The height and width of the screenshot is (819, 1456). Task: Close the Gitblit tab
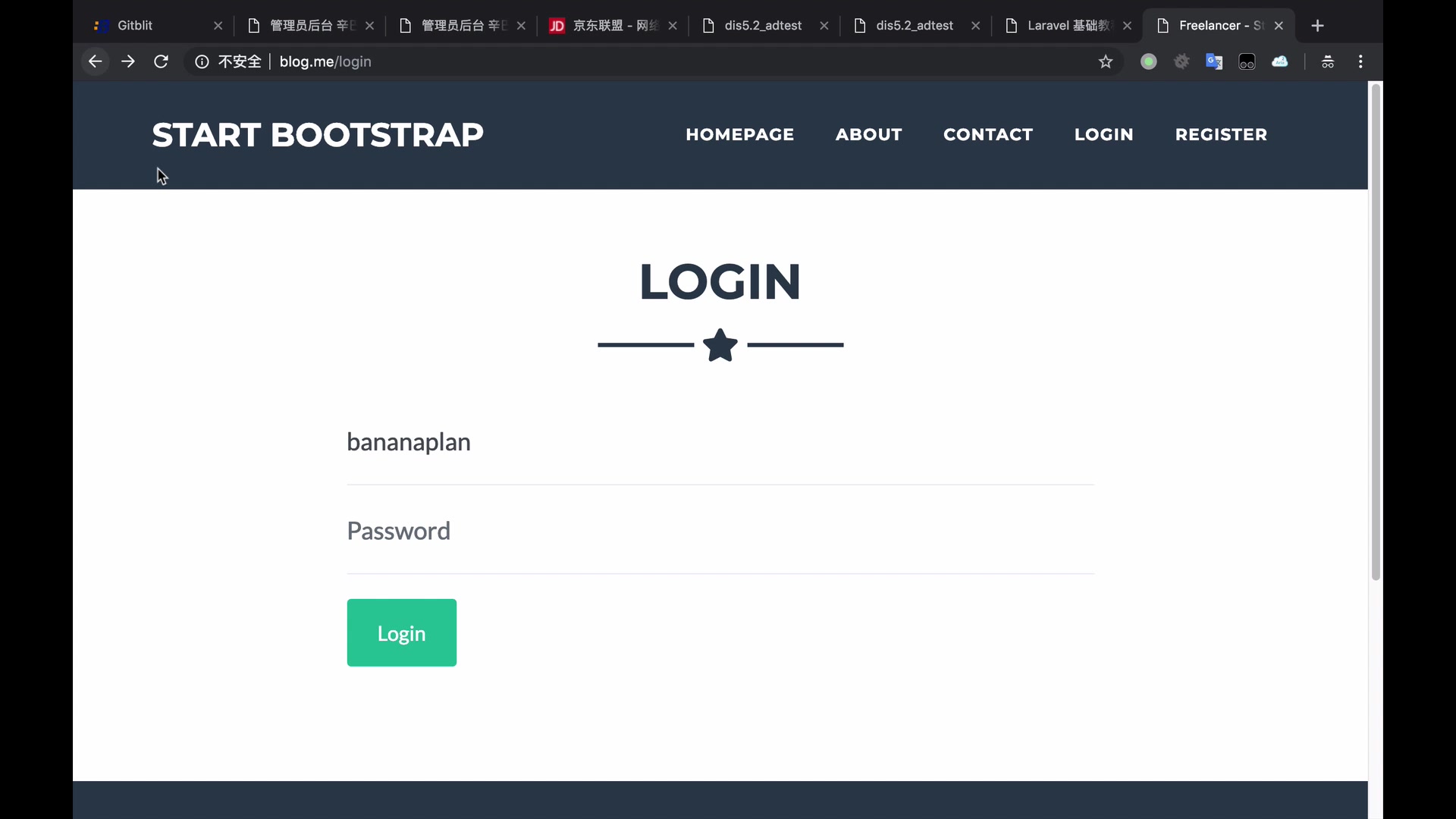click(x=218, y=26)
